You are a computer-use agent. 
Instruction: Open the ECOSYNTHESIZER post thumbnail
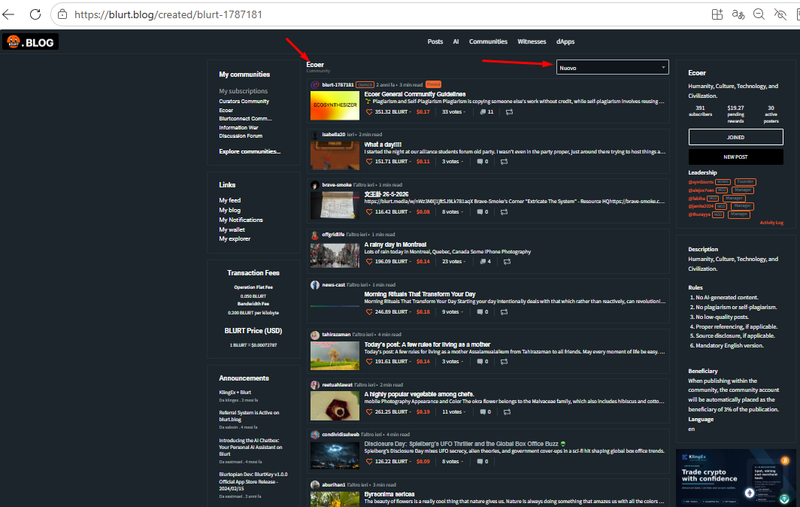[335, 106]
